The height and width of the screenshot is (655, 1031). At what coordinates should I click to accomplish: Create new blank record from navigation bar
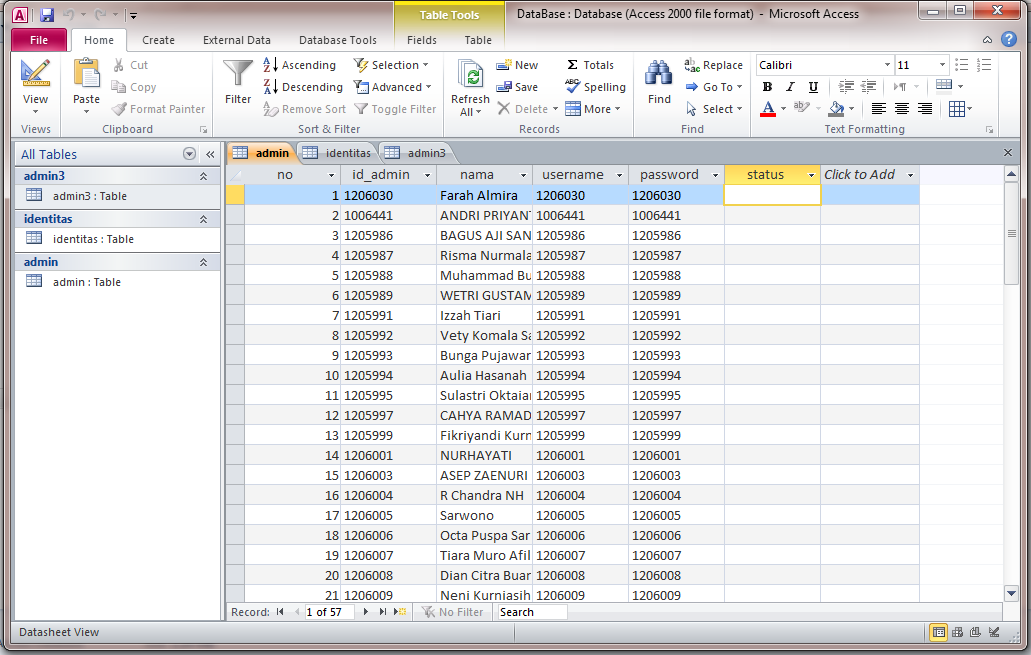(x=400, y=612)
